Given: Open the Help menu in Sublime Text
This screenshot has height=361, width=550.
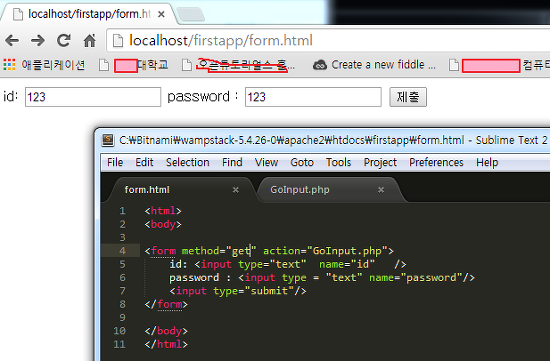Looking at the screenshot, I should 487,162.
